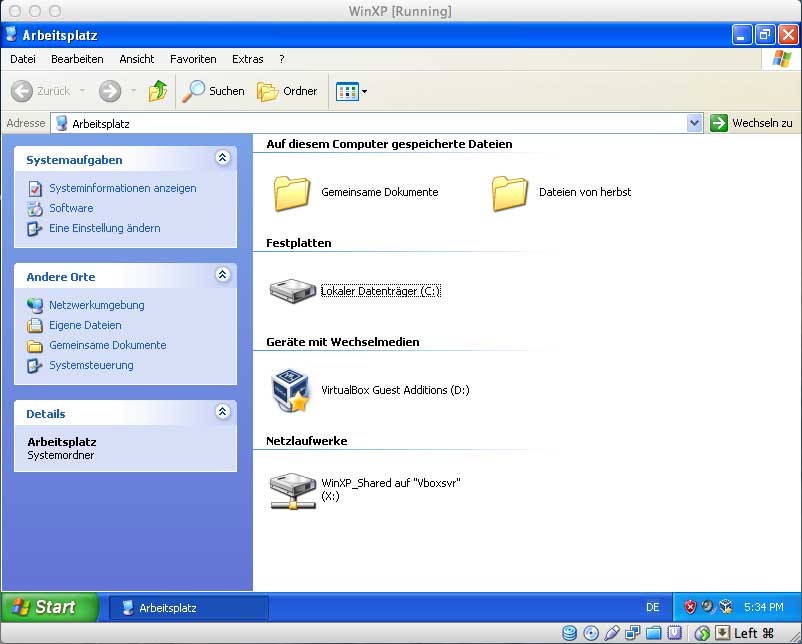Click the VirtualBox optical disc status icon
Screen dimensions: 802x644
(591, 633)
